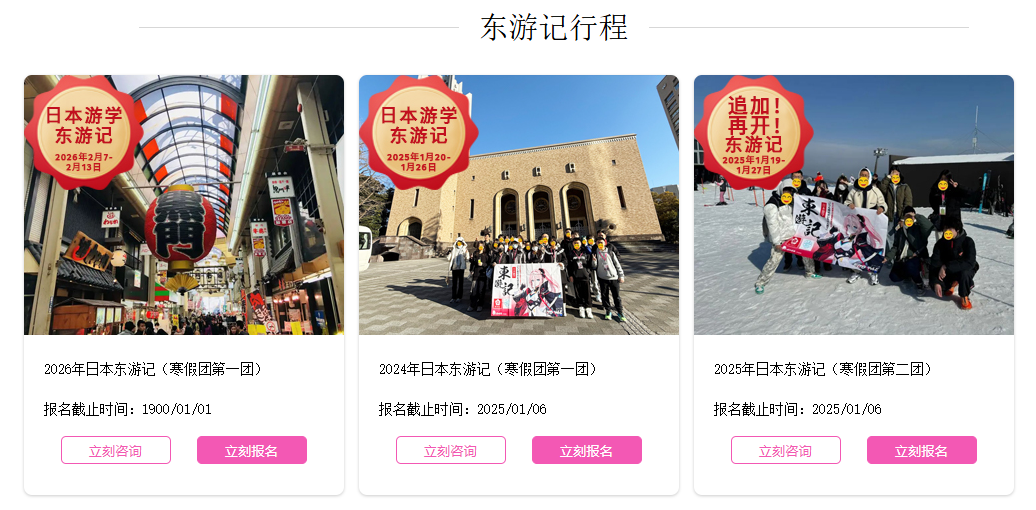The image size is (1036, 510).
Task: Click 立刻咨询 for 寒假团第二团
Action: 786,451
